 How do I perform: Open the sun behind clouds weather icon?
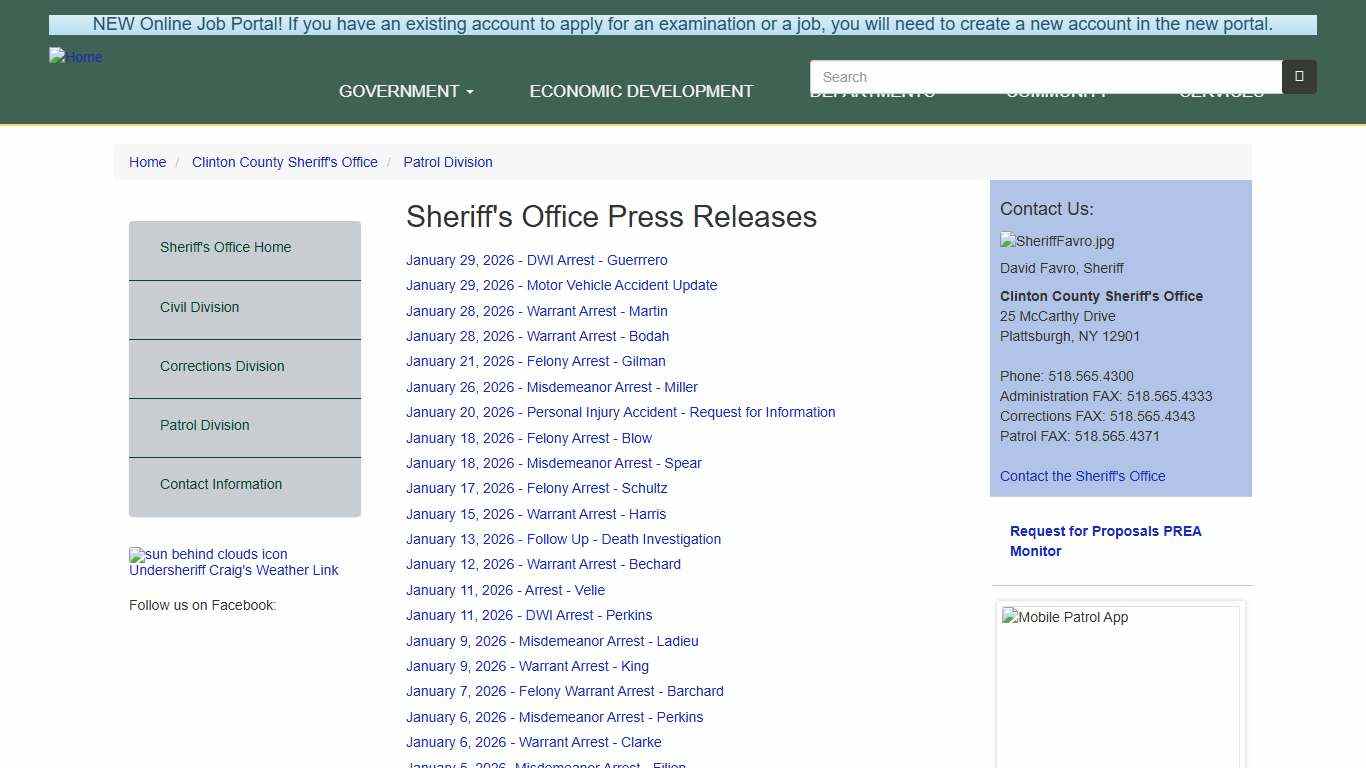pyautogui.click(x=207, y=554)
